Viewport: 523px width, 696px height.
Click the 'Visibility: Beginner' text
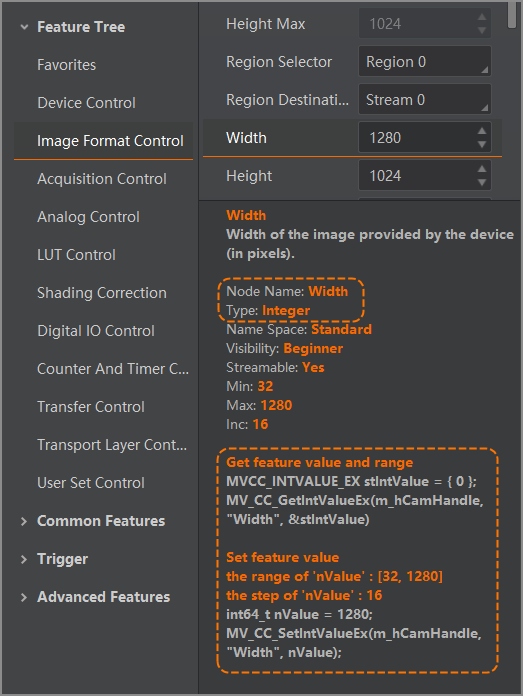pos(285,348)
